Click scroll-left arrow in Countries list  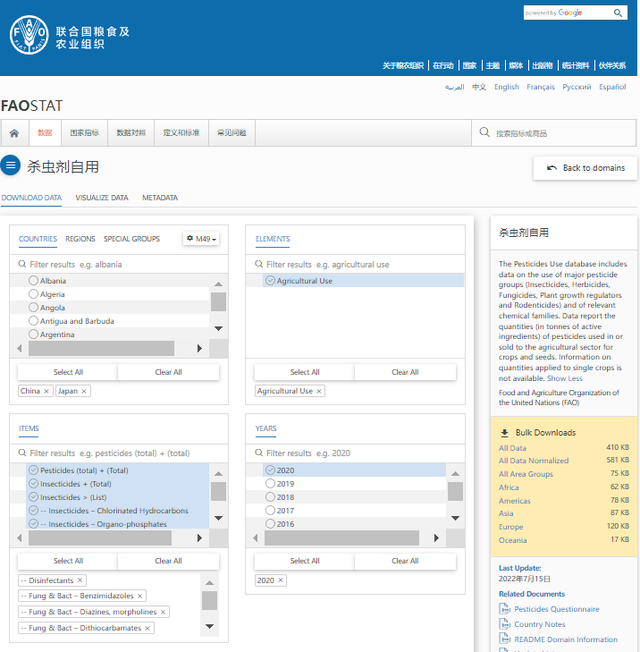(19, 348)
